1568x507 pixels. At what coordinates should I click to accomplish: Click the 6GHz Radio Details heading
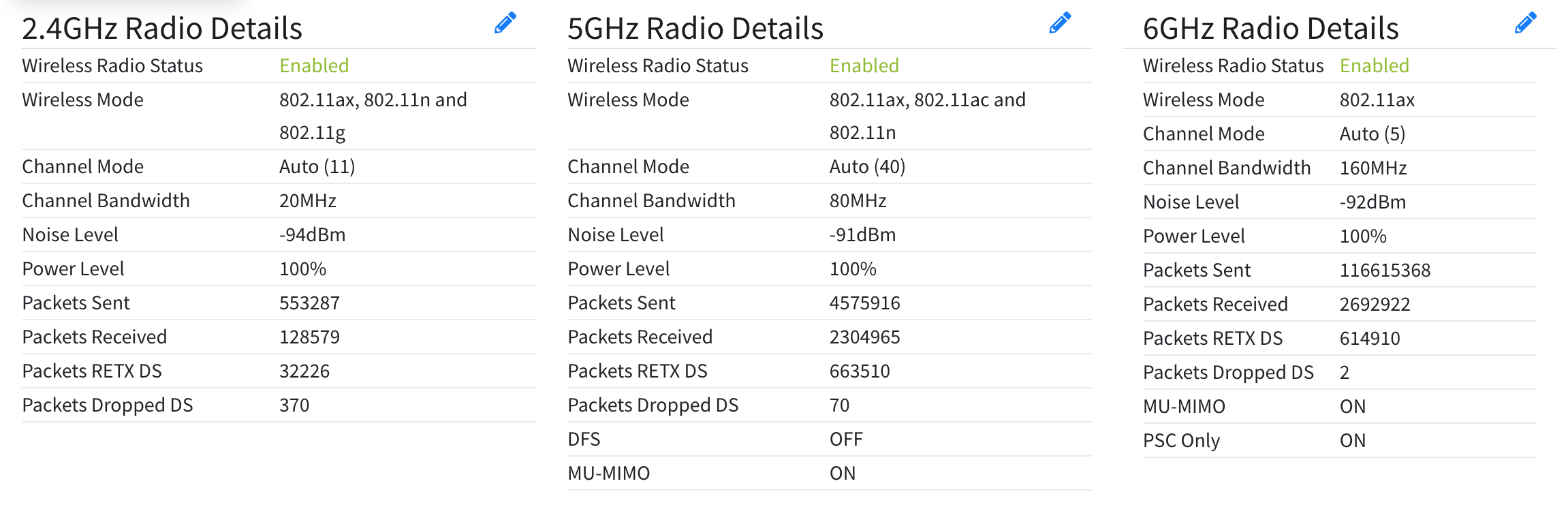pyautogui.click(x=1270, y=29)
